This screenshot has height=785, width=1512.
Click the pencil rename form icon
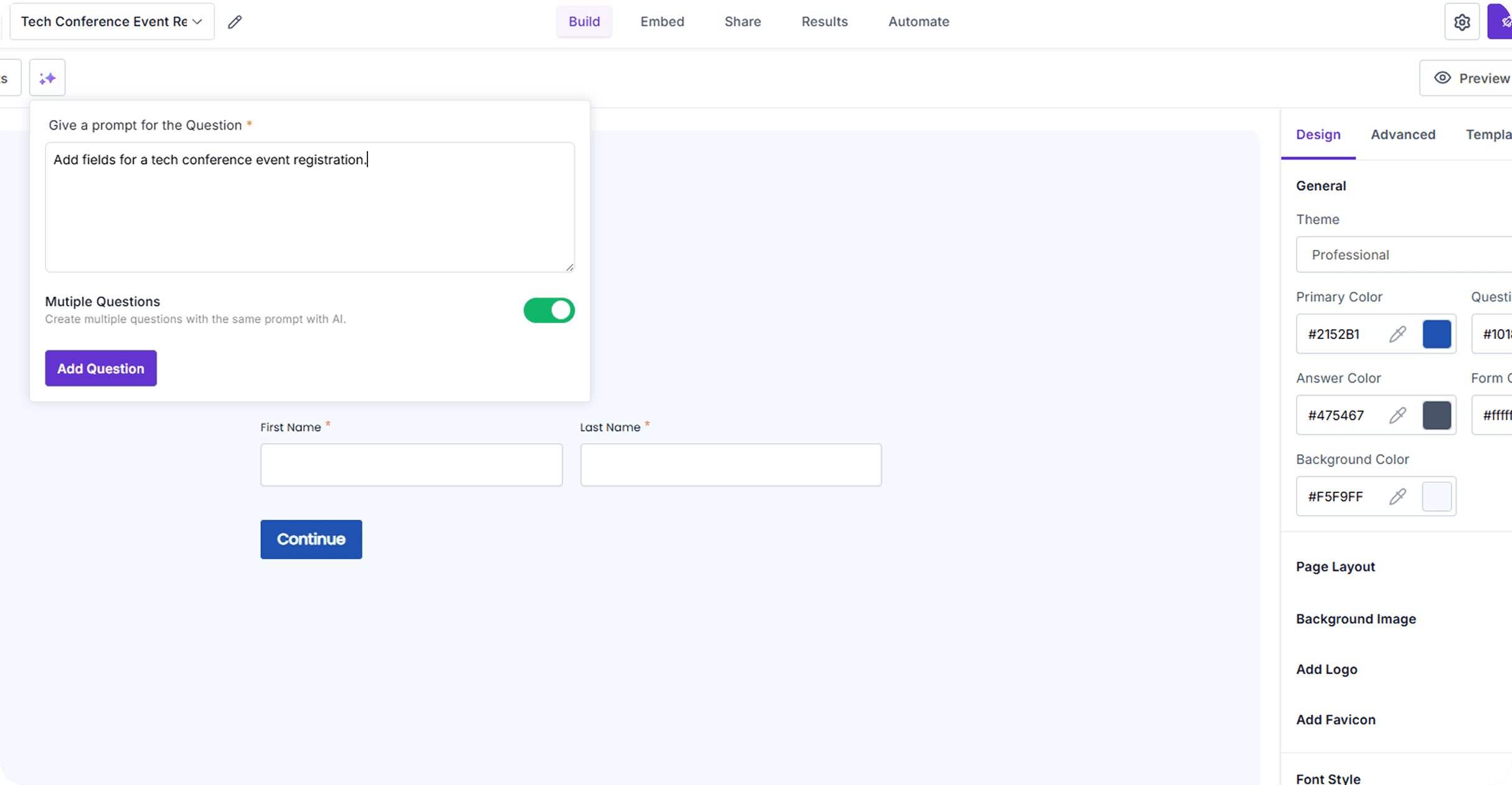235,22
